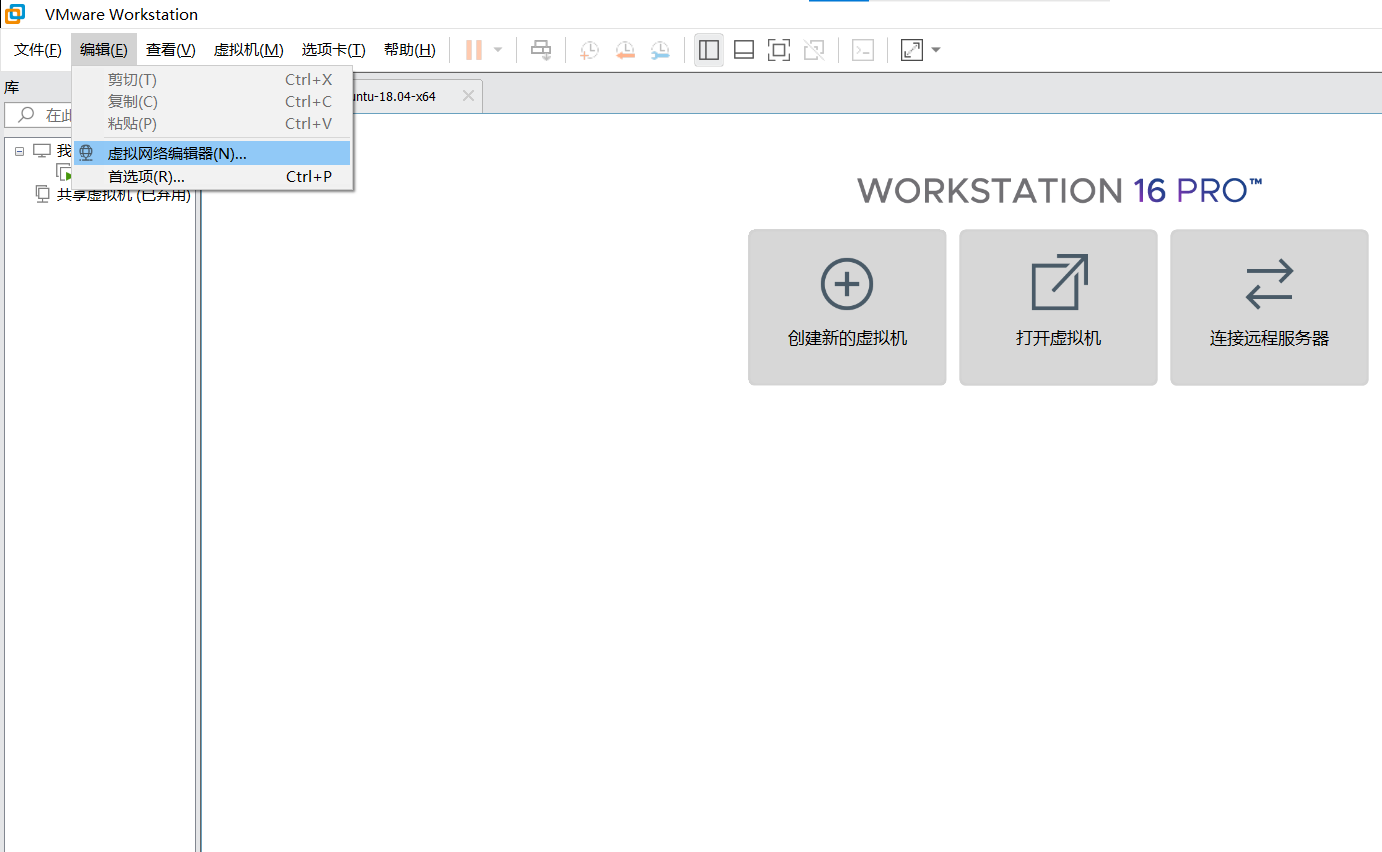The width and height of the screenshot is (1382, 852).
Task: Click the 打开虚拟机 button
Action: point(1058,307)
